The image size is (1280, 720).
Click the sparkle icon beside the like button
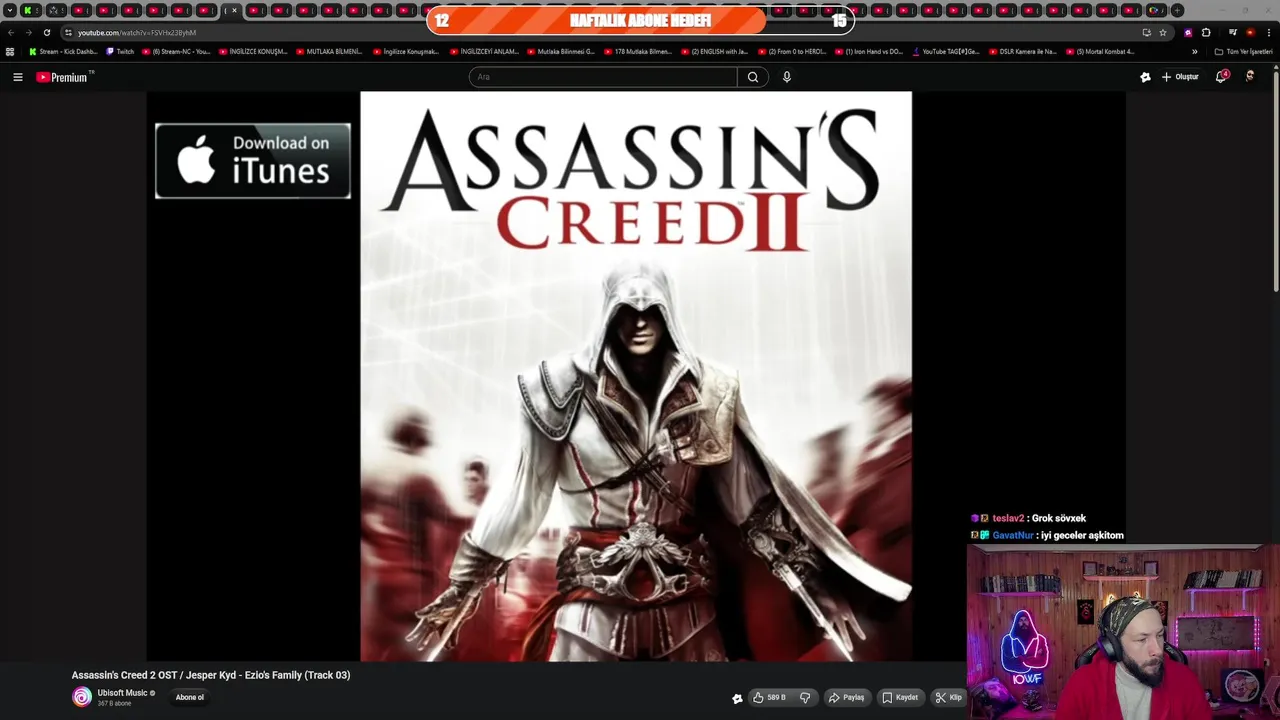pyautogui.click(x=737, y=698)
